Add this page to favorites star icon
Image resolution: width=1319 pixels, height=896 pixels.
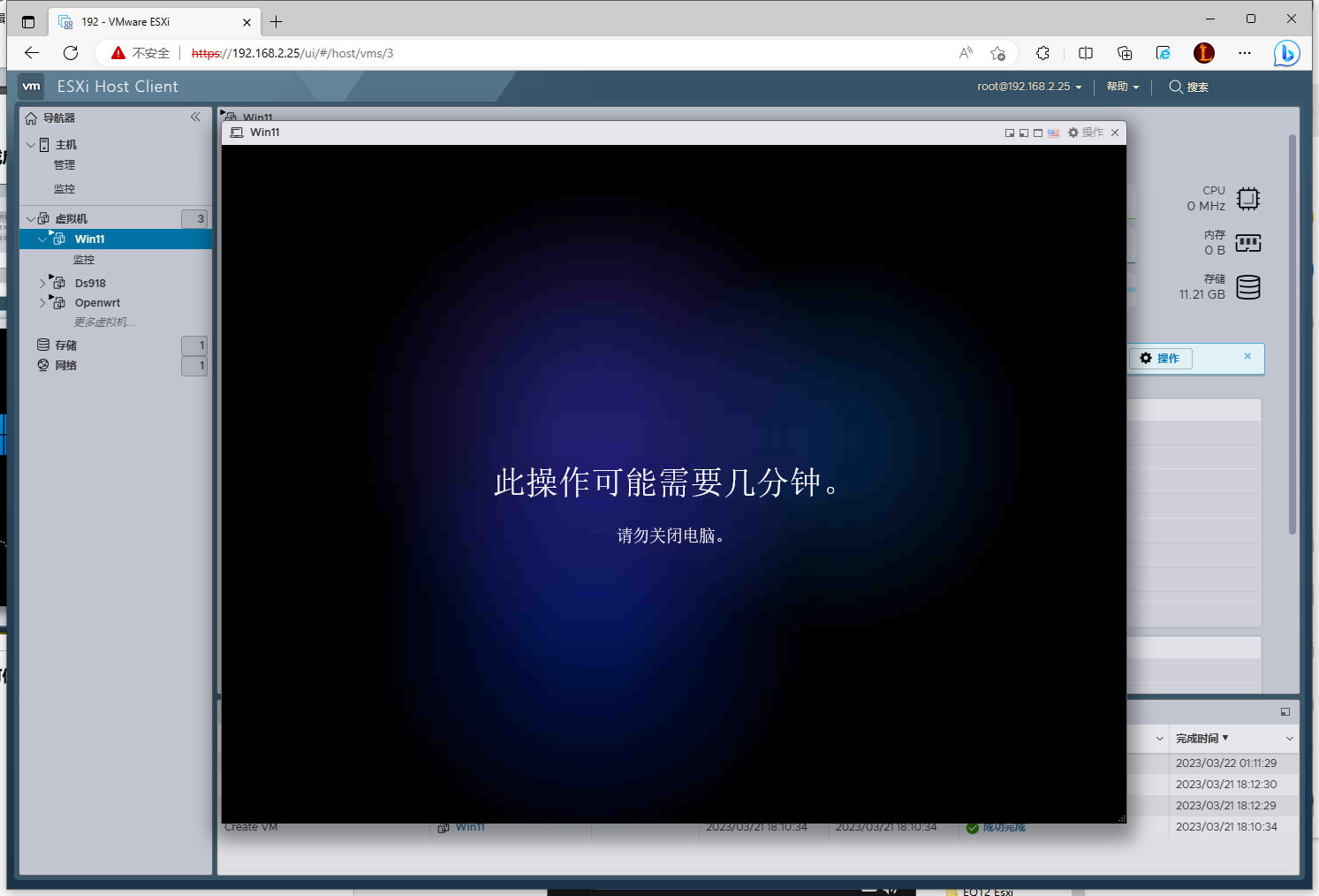coord(998,53)
